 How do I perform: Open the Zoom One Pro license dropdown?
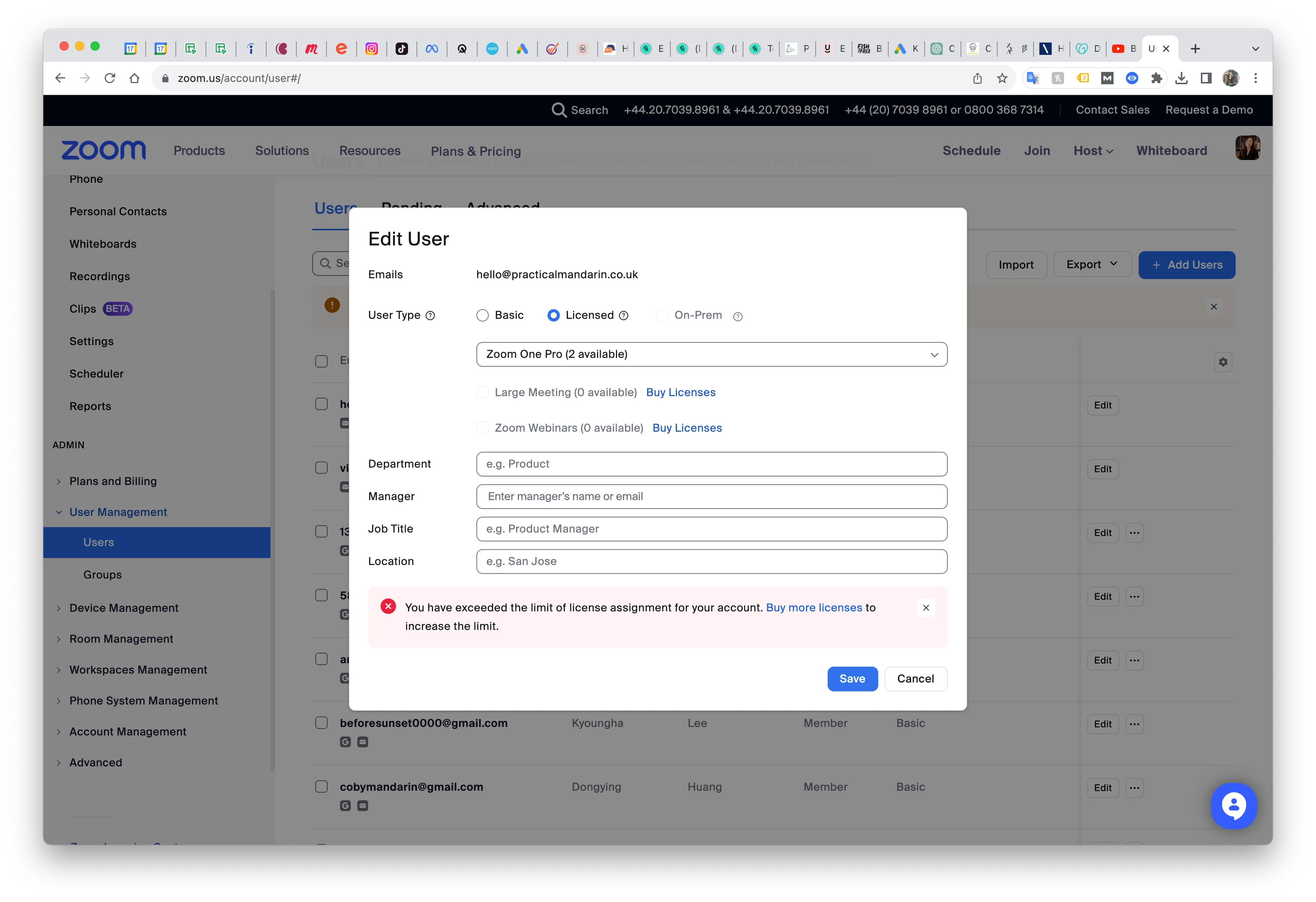(711, 354)
